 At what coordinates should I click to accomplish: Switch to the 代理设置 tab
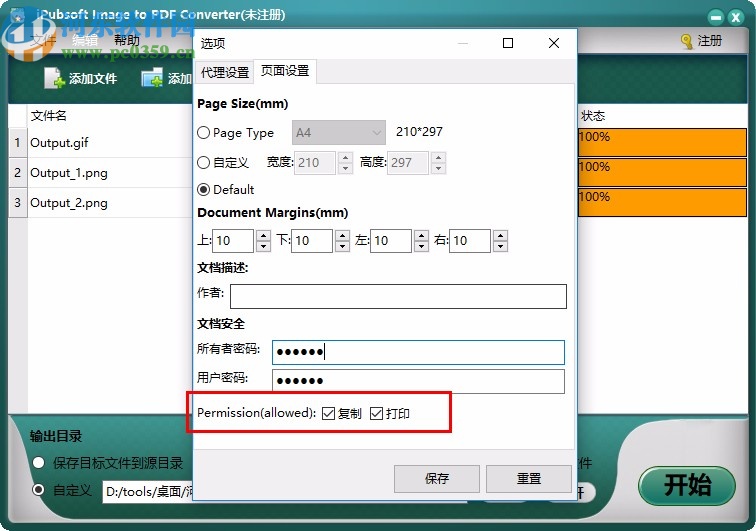click(225, 72)
